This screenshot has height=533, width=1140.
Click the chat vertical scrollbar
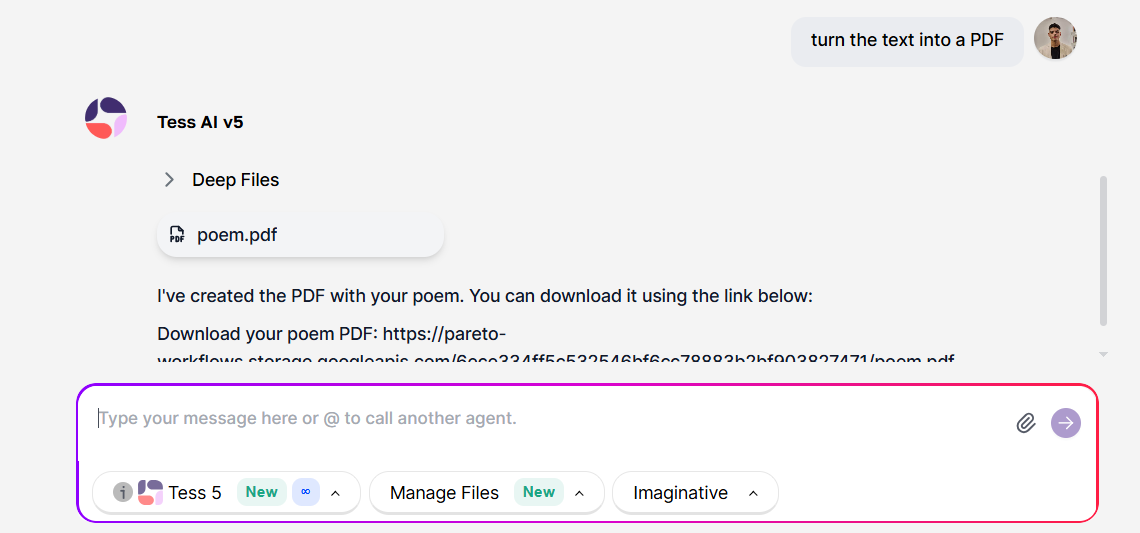point(1103,250)
